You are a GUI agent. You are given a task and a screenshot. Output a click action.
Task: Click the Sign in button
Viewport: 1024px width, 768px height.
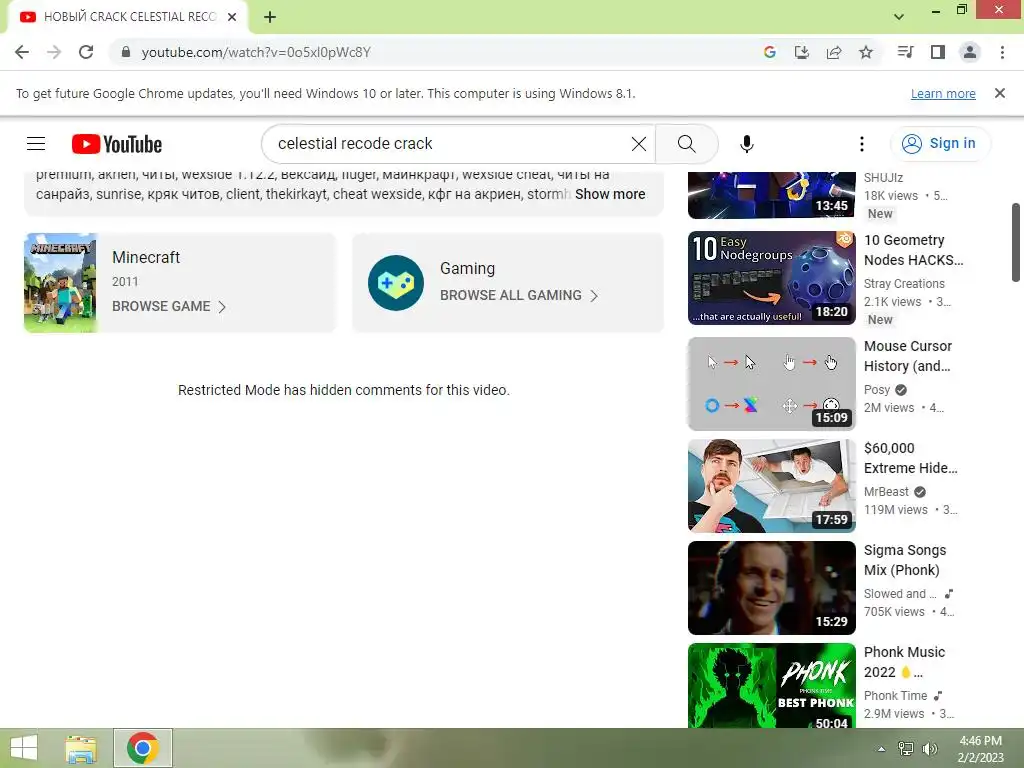[940, 144]
